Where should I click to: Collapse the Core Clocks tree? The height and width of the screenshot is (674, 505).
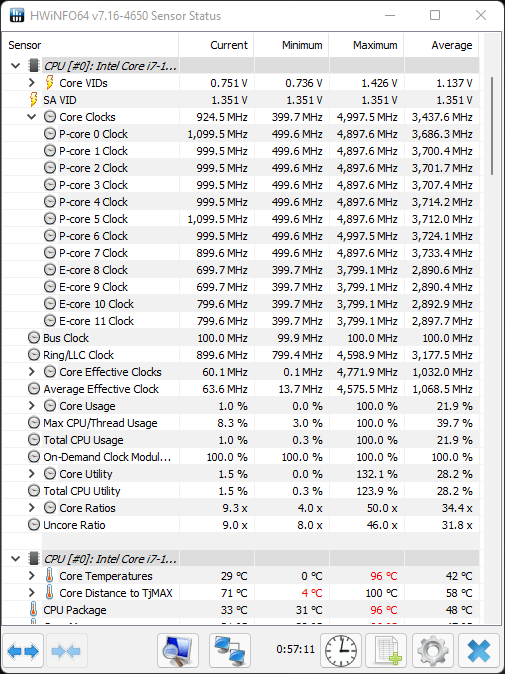pos(31,116)
